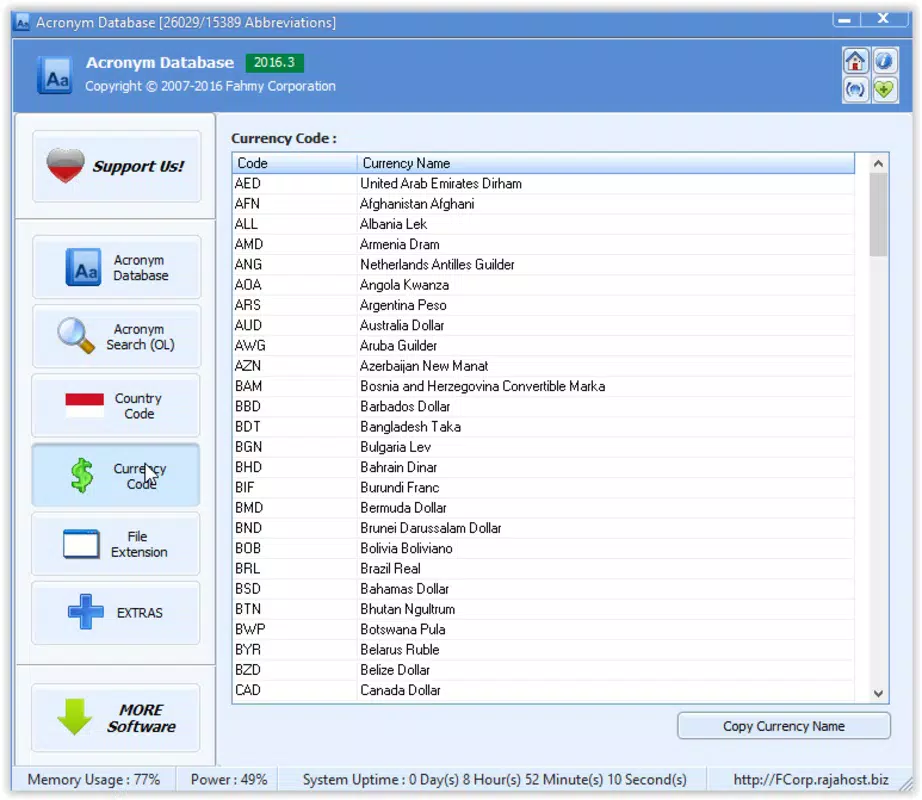922x800 pixels.
Task: Click Power: 49% status entry
Action: pos(229,779)
